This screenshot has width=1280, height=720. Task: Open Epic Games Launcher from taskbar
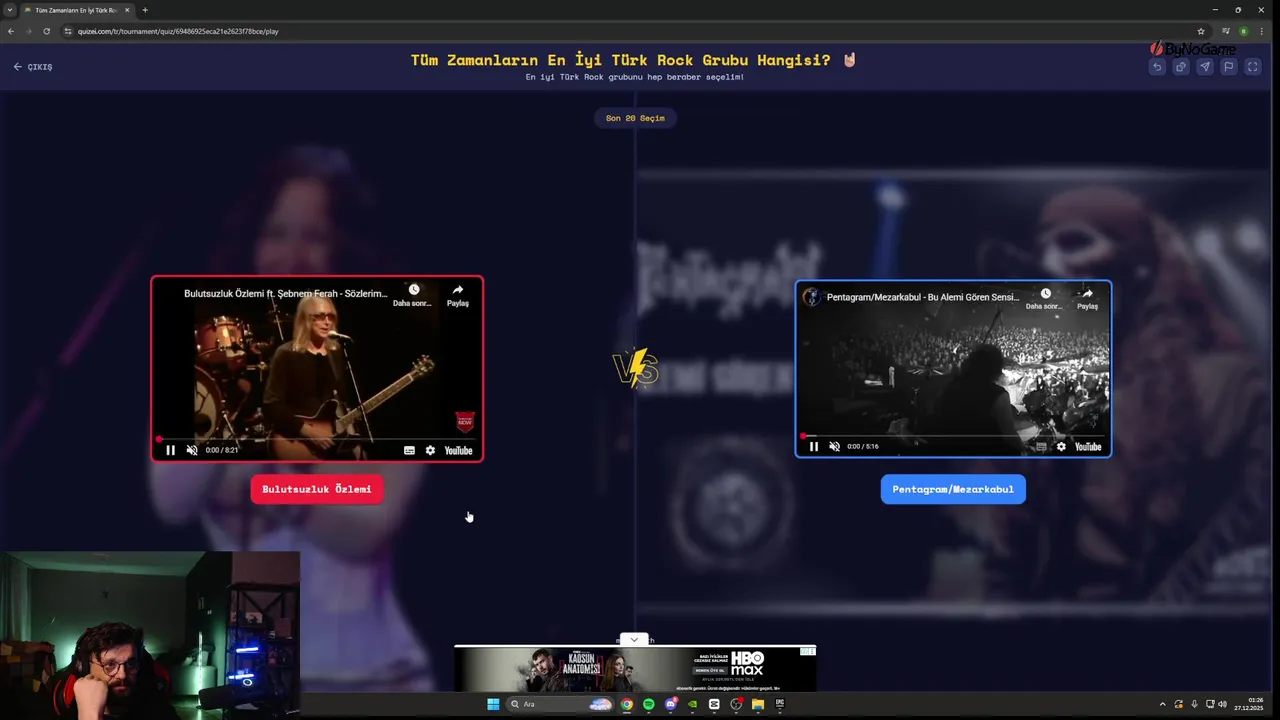click(780, 704)
